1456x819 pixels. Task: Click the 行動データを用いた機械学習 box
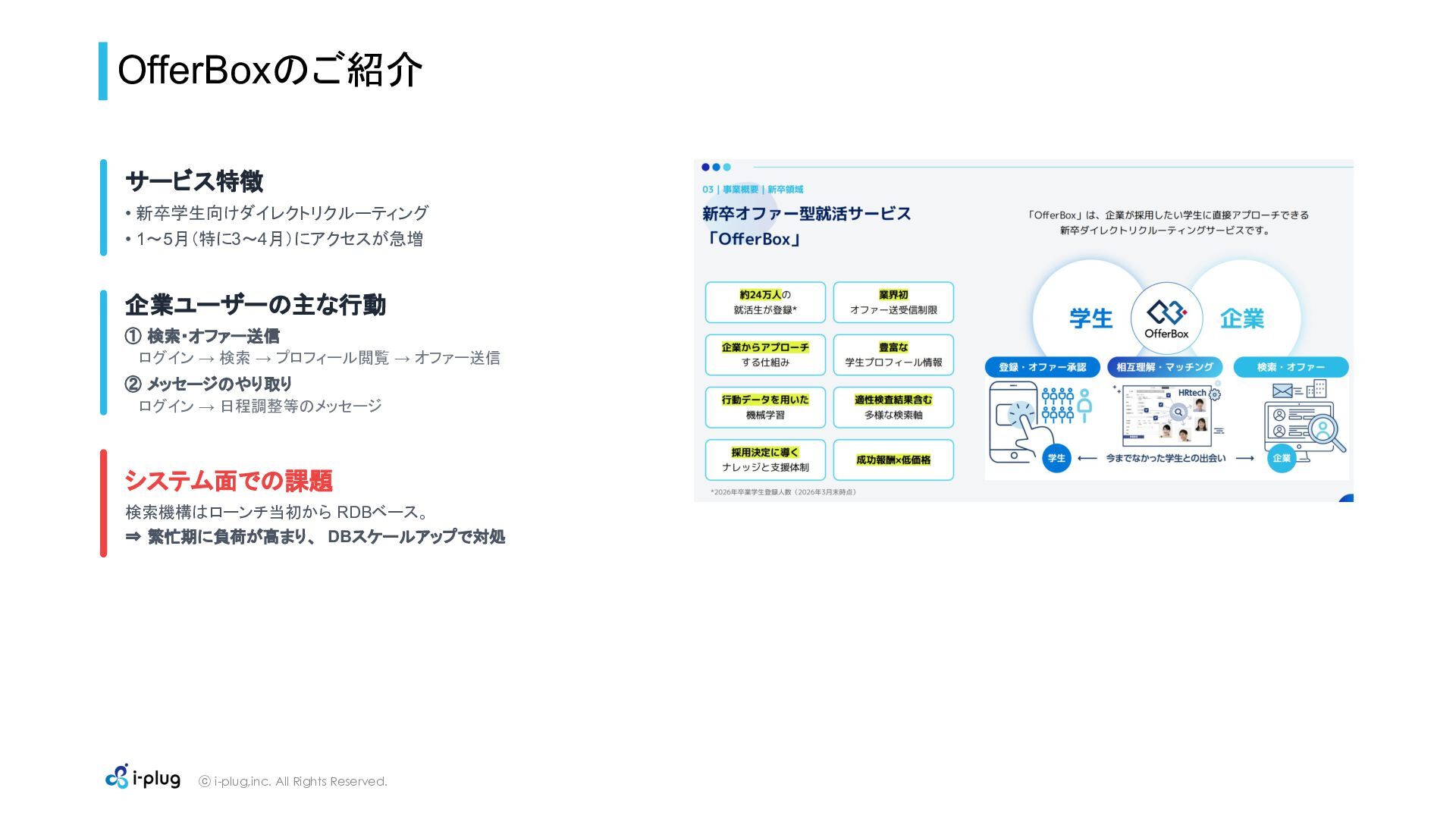[765, 407]
